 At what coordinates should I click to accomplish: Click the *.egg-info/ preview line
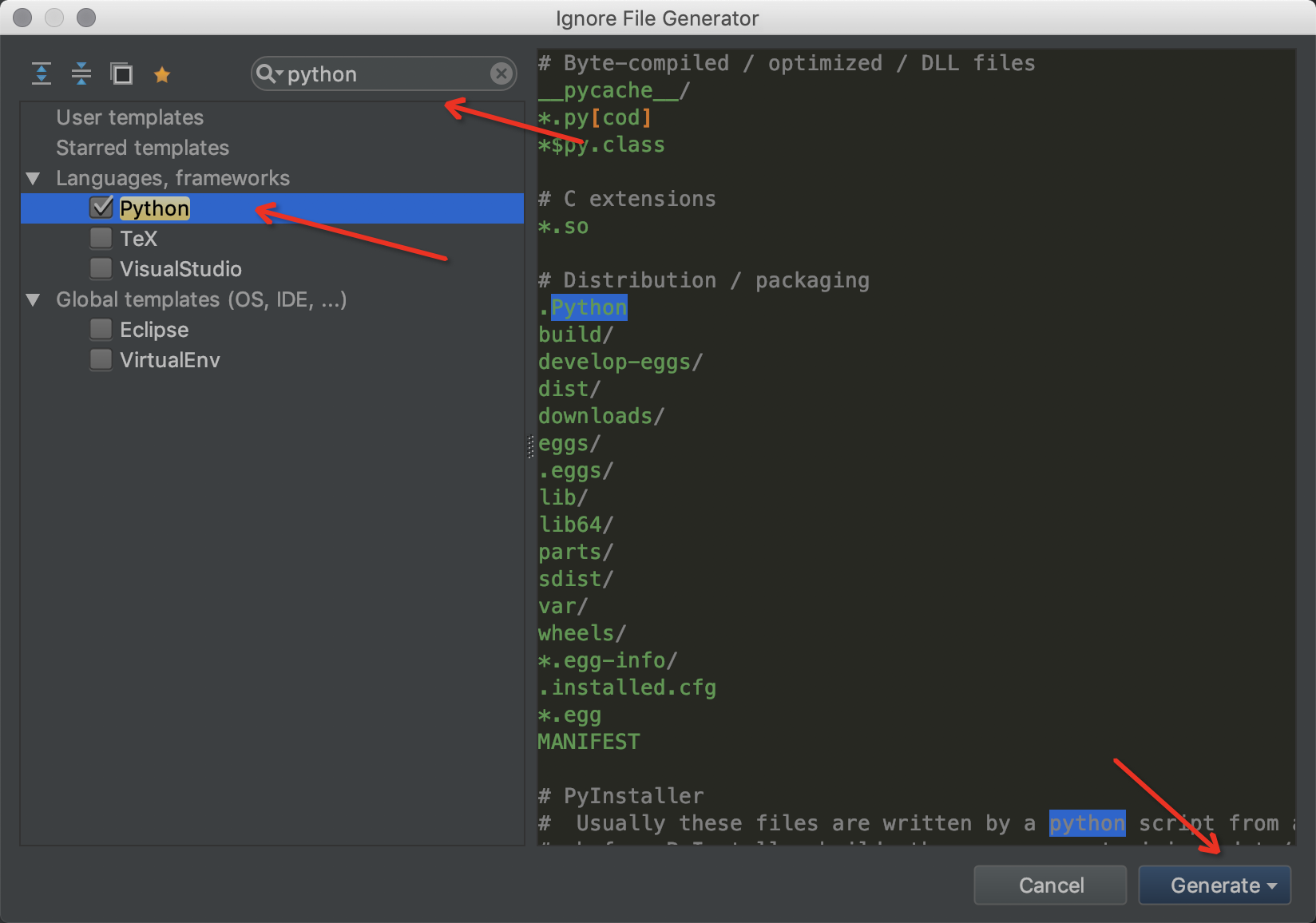608,660
